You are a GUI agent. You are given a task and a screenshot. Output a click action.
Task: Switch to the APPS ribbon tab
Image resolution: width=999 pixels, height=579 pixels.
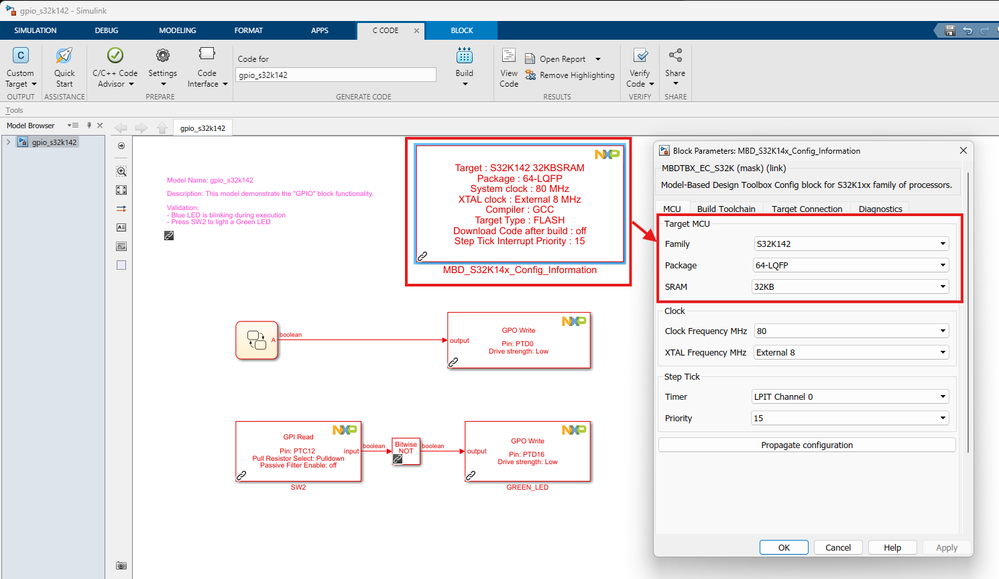point(320,31)
